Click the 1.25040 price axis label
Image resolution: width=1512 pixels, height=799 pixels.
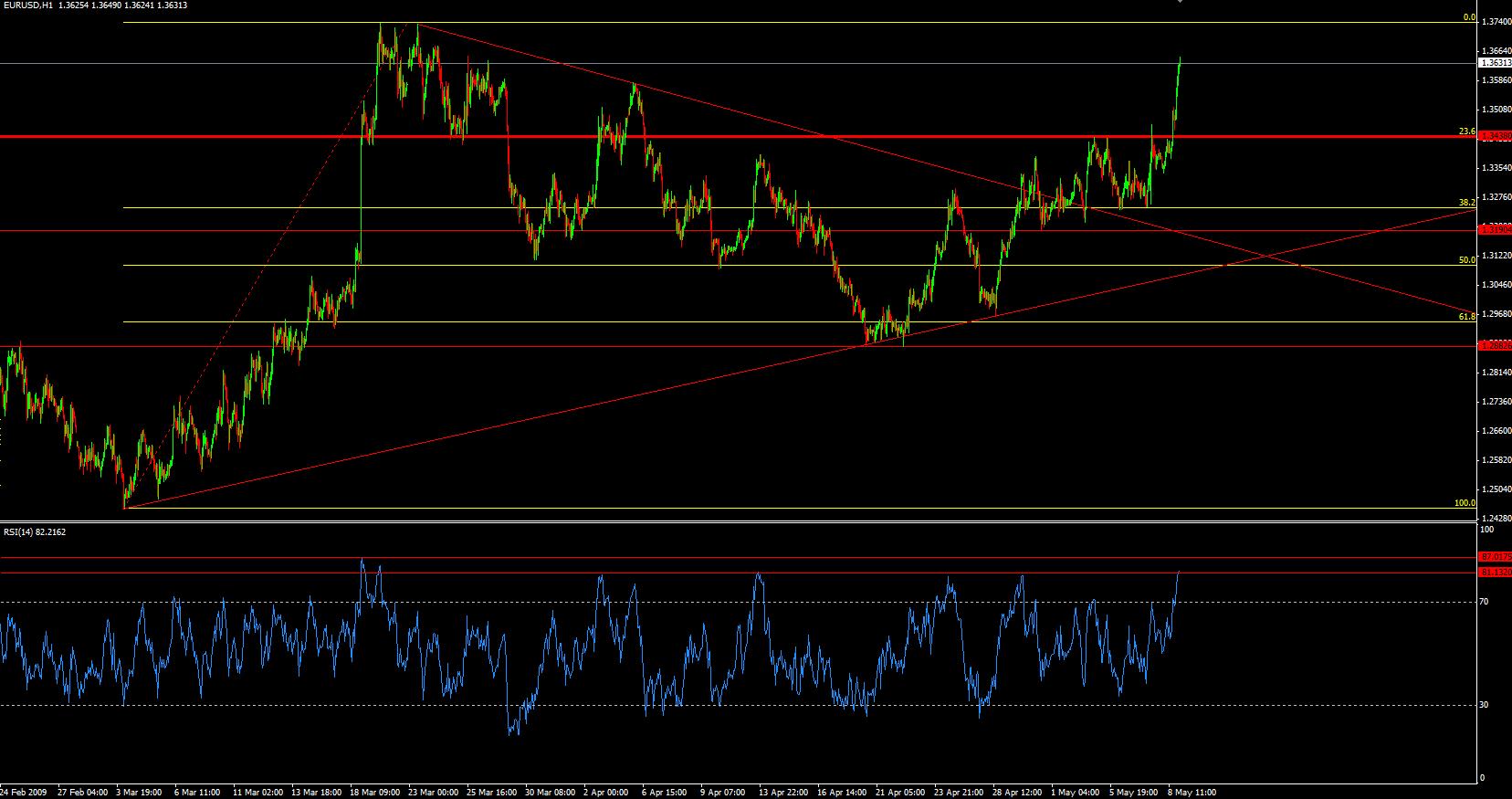point(1496,489)
